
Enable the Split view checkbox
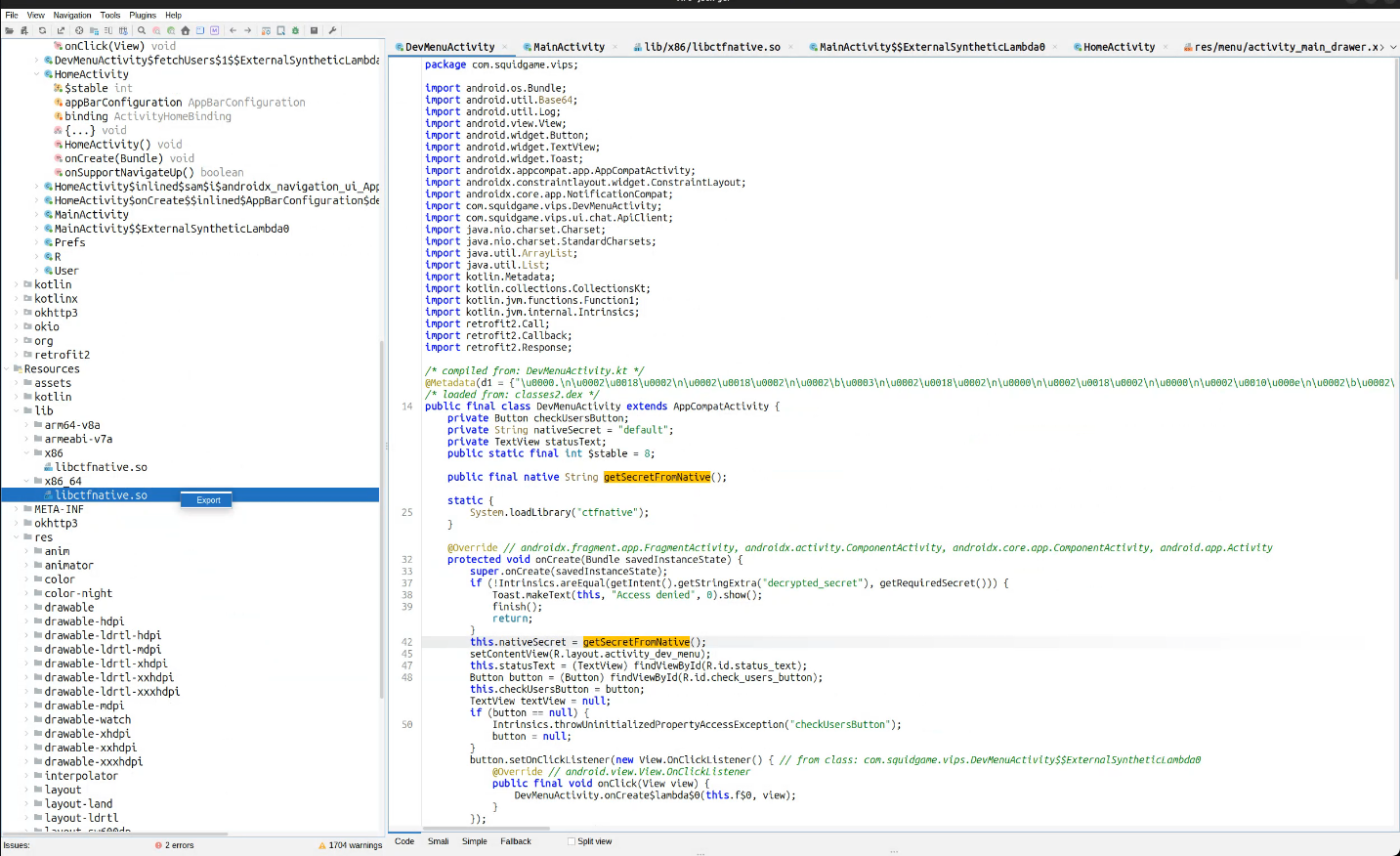572,841
